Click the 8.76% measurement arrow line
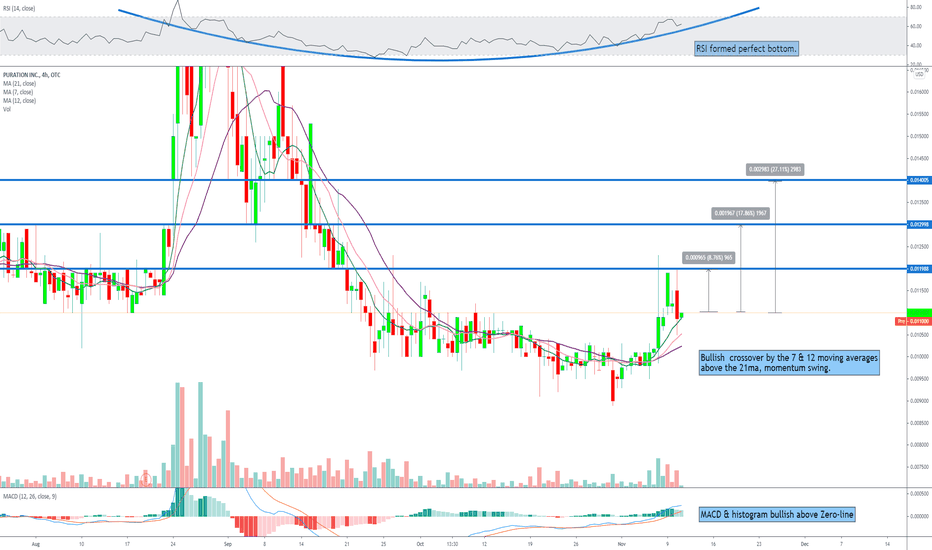The image size is (932, 550). tap(709, 290)
